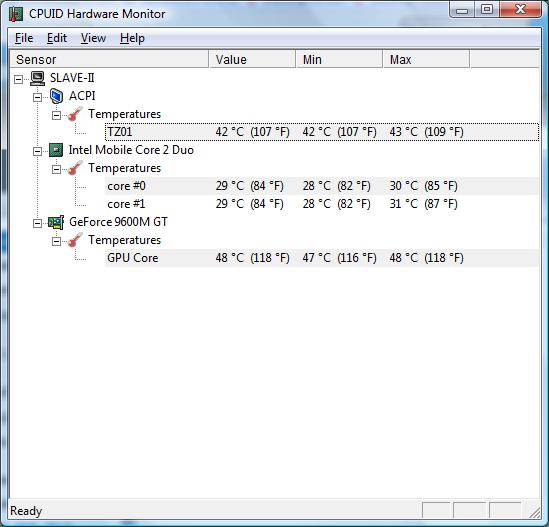Click the thermometer icon under ACPI
The width and height of the screenshot is (549, 527).
(75, 114)
